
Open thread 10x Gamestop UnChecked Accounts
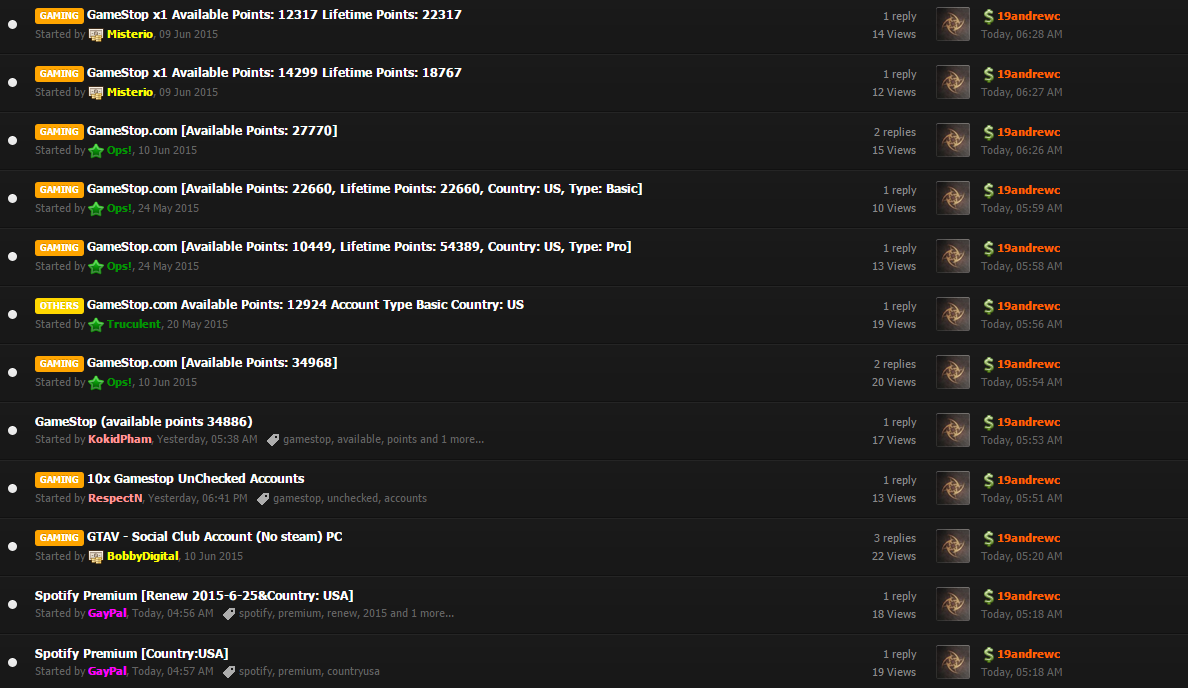pos(195,478)
